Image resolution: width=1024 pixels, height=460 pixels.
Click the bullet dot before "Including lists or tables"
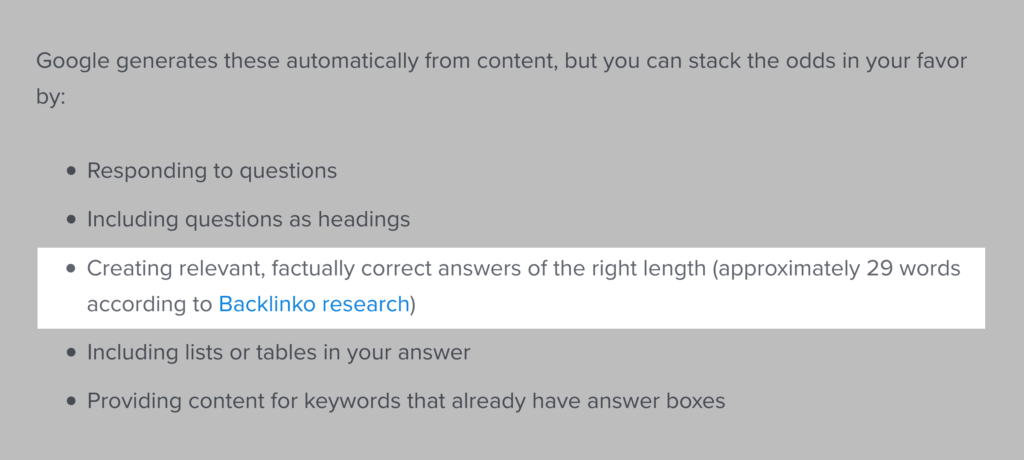pyautogui.click(x=71, y=354)
